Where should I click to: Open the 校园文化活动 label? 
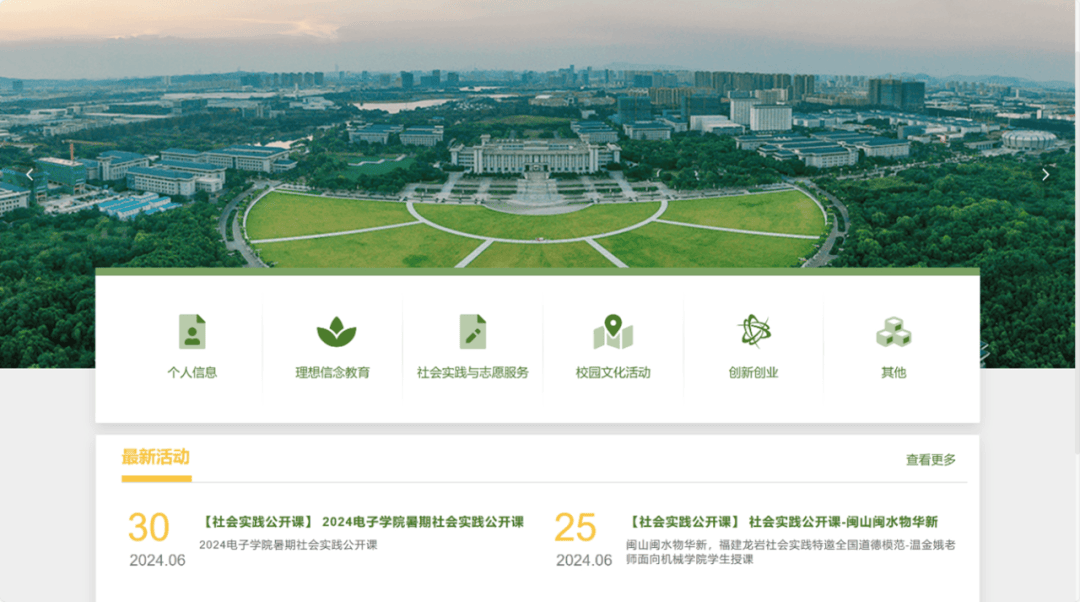pos(613,373)
